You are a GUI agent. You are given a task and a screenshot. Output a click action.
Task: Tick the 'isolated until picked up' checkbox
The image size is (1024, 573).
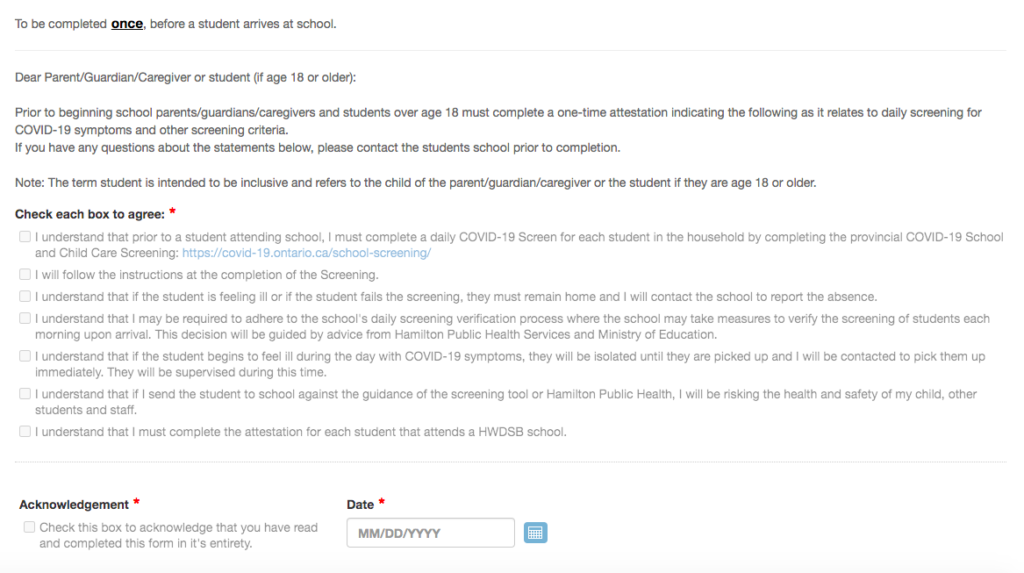(24, 356)
